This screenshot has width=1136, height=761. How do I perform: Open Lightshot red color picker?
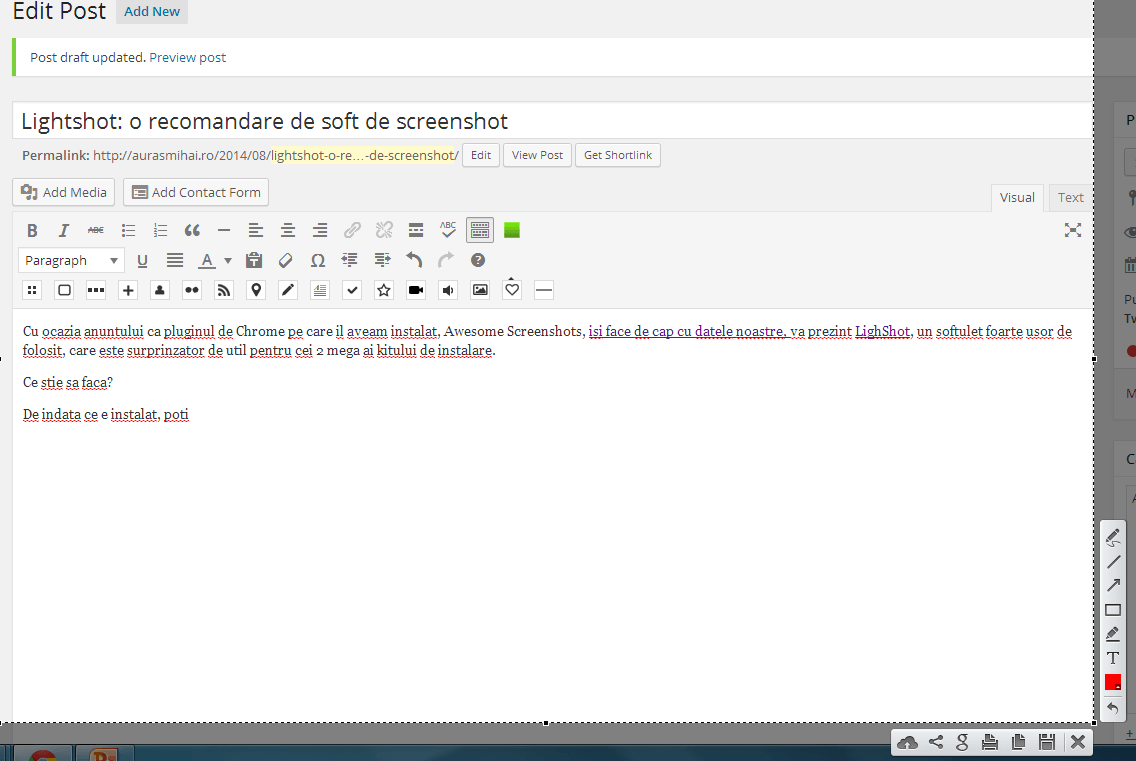point(1113,682)
